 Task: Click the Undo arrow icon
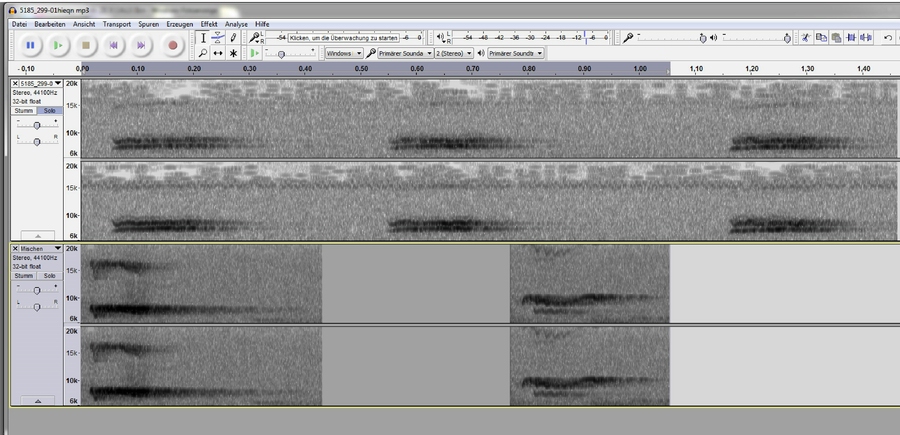point(888,38)
